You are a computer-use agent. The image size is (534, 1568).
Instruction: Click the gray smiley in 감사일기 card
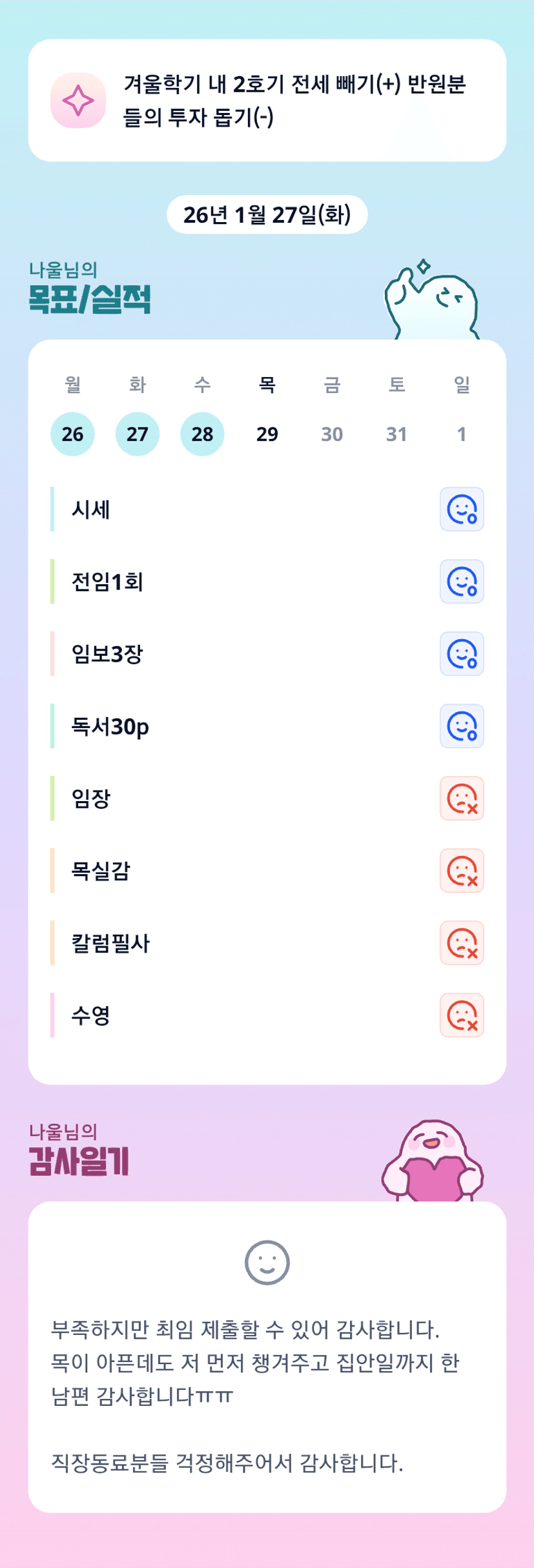click(x=267, y=1263)
